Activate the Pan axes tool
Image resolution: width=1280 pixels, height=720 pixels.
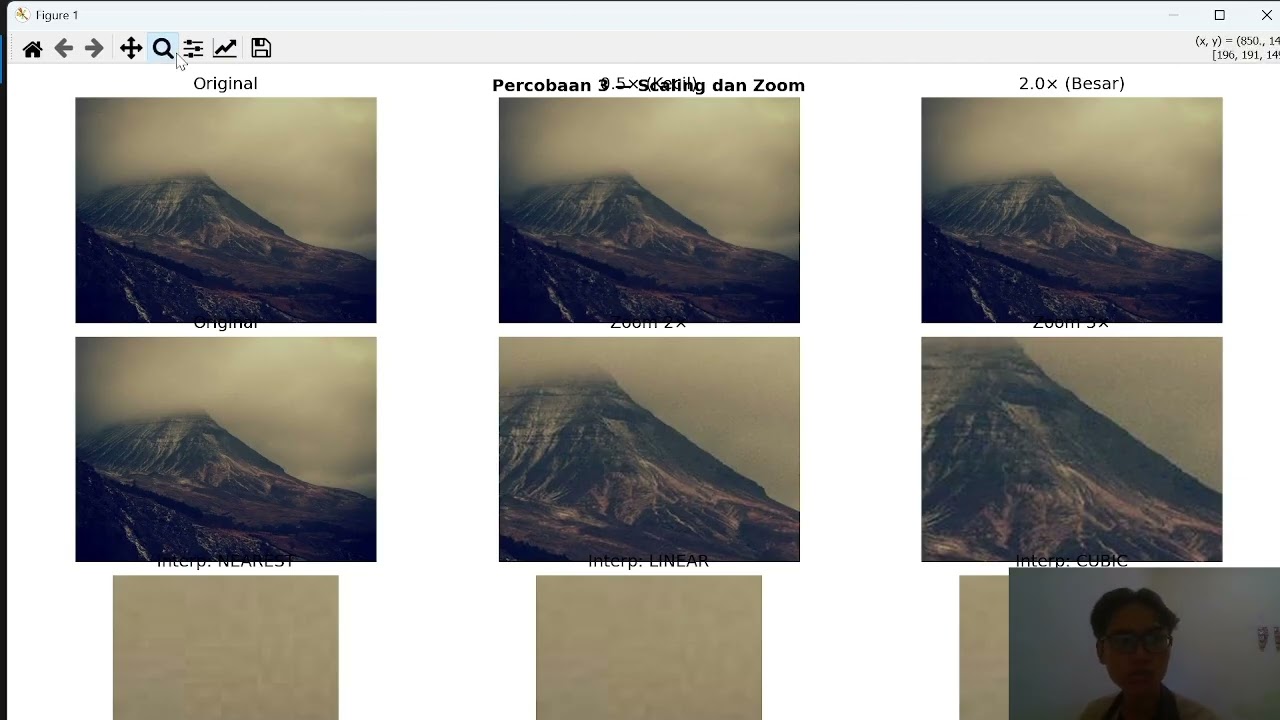pos(131,49)
